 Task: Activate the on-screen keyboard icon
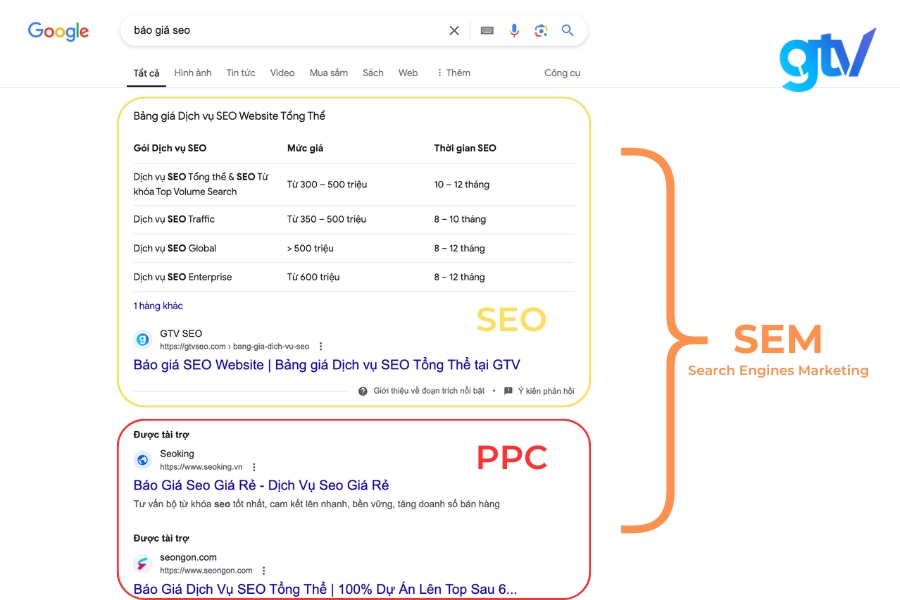487,31
